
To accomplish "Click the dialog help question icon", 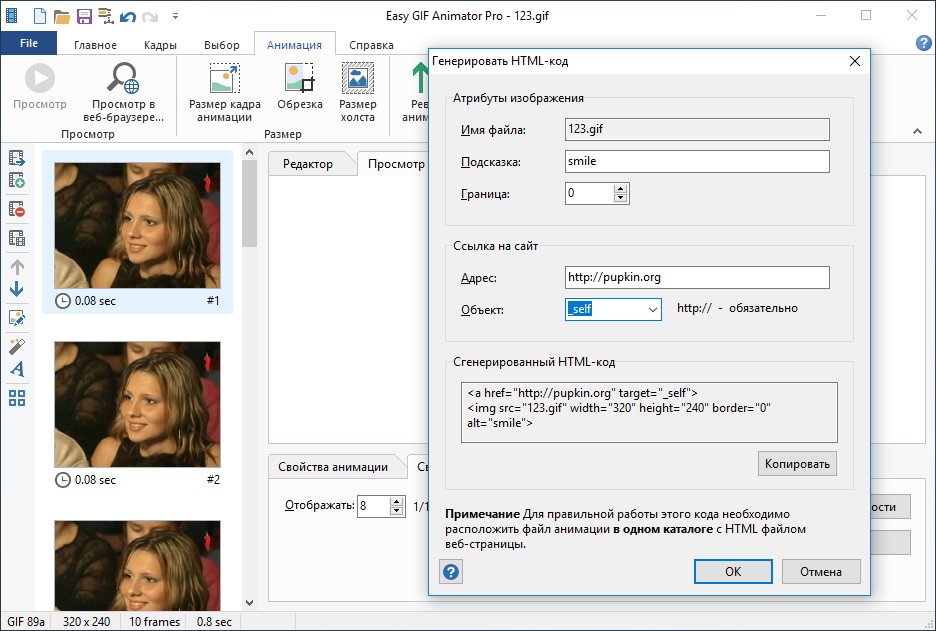I will pos(451,572).
